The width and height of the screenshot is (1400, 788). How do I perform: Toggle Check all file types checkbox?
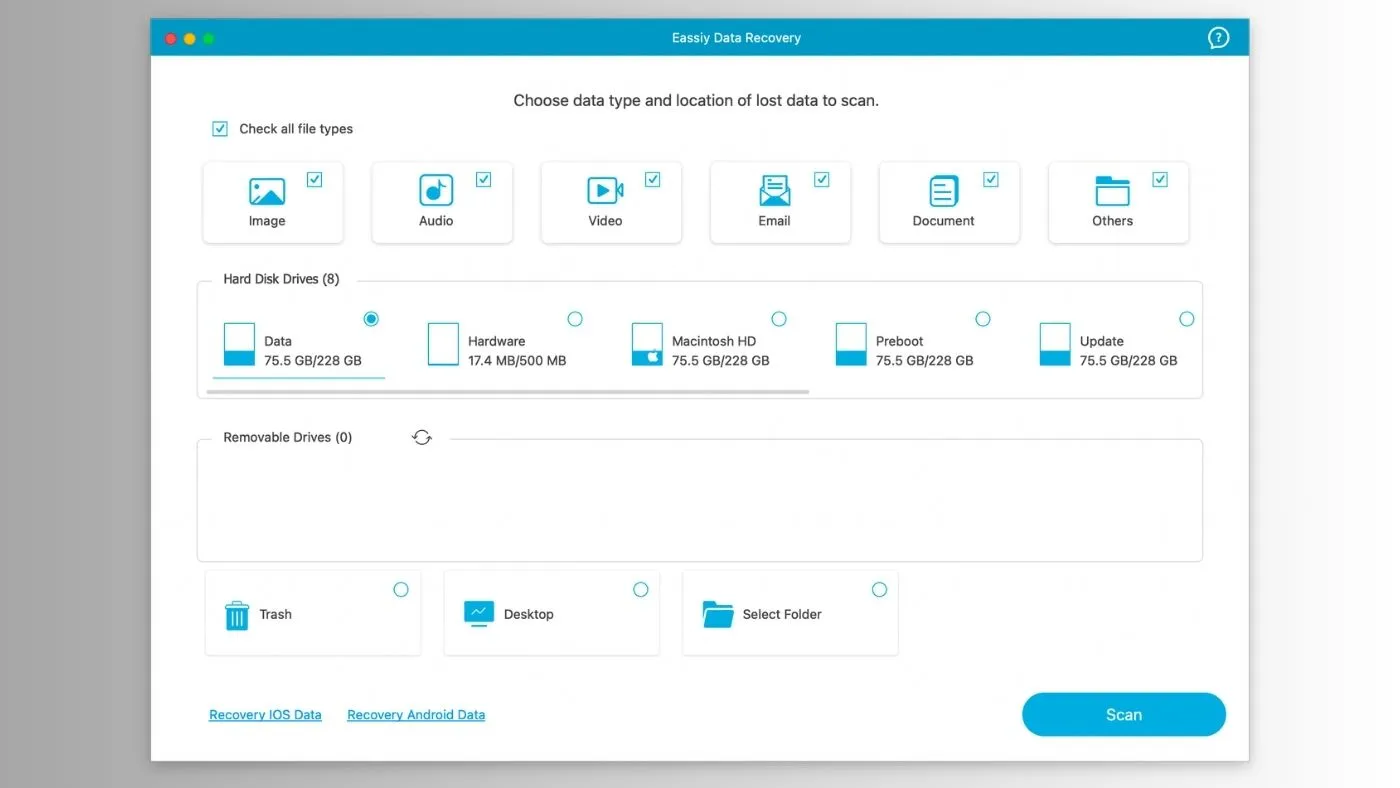click(220, 129)
